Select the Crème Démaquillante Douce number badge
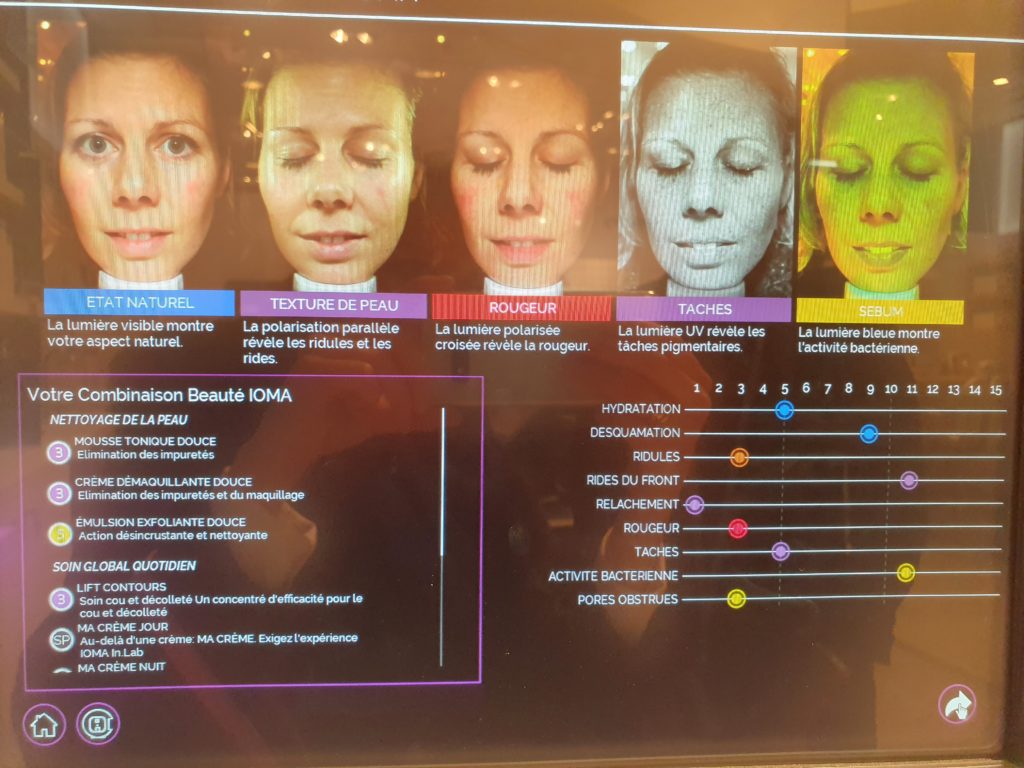The height and width of the screenshot is (768, 1024). (x=59, y=493)
